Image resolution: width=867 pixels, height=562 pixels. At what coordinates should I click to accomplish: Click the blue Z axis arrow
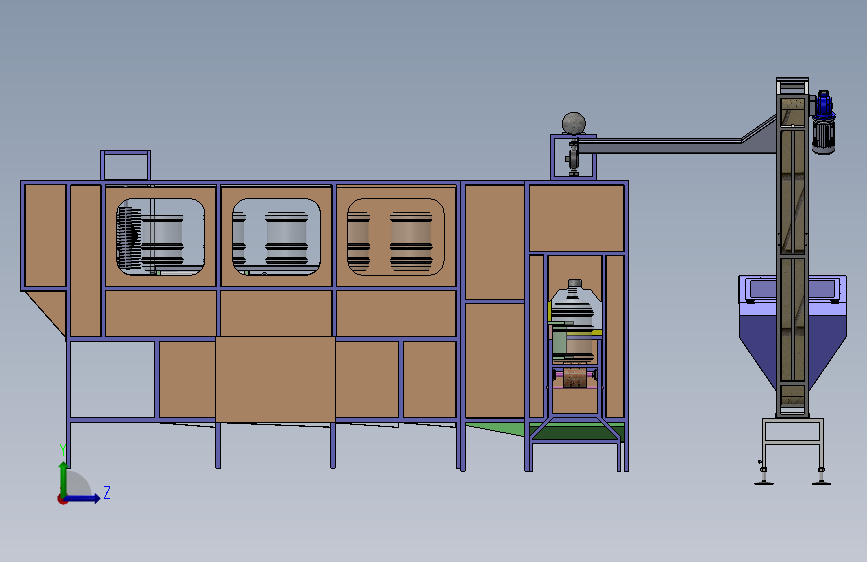[x=83, y=499]
